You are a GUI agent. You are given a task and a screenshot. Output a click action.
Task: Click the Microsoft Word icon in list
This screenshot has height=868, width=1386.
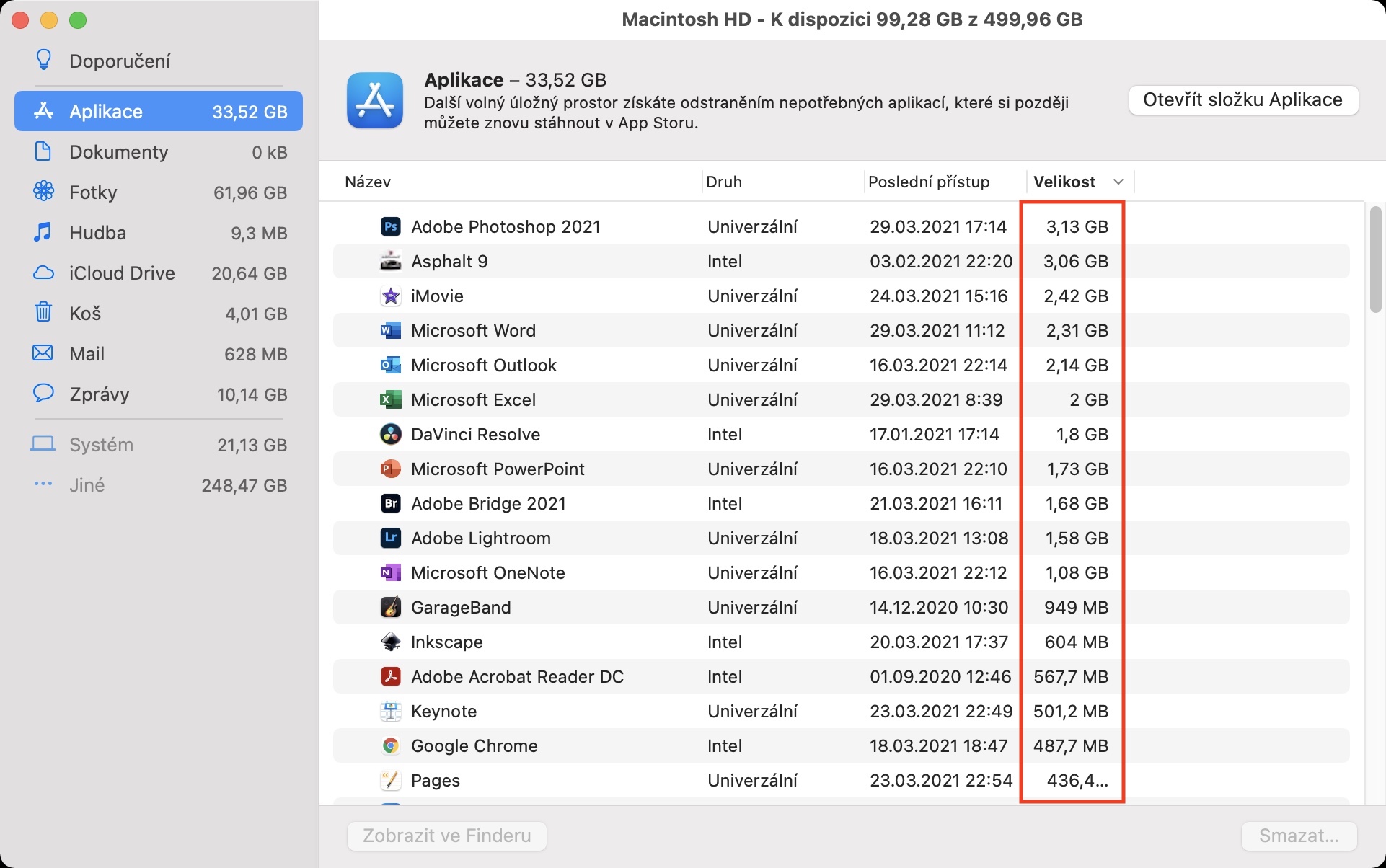390,331
